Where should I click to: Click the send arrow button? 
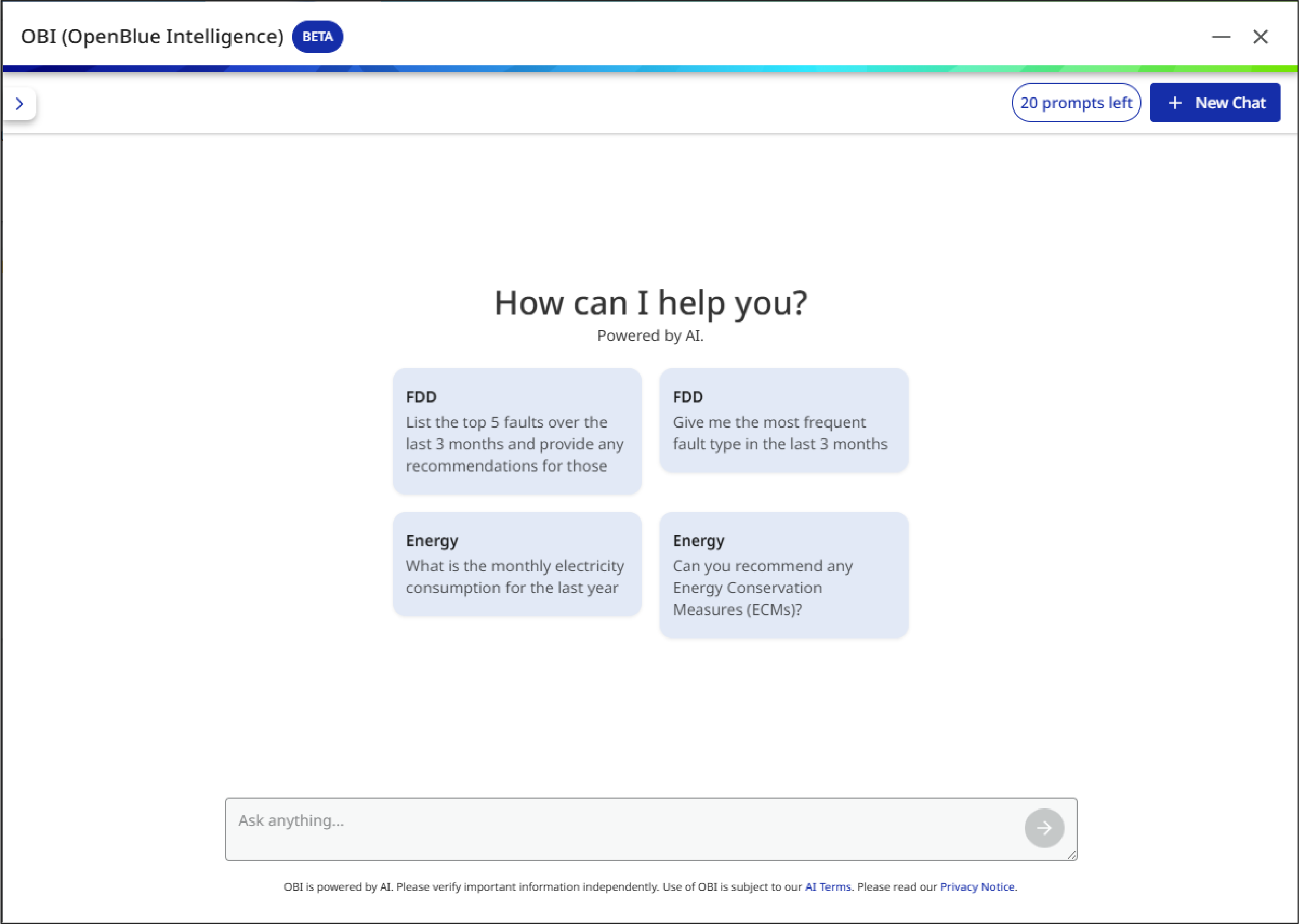(1045, 828)
